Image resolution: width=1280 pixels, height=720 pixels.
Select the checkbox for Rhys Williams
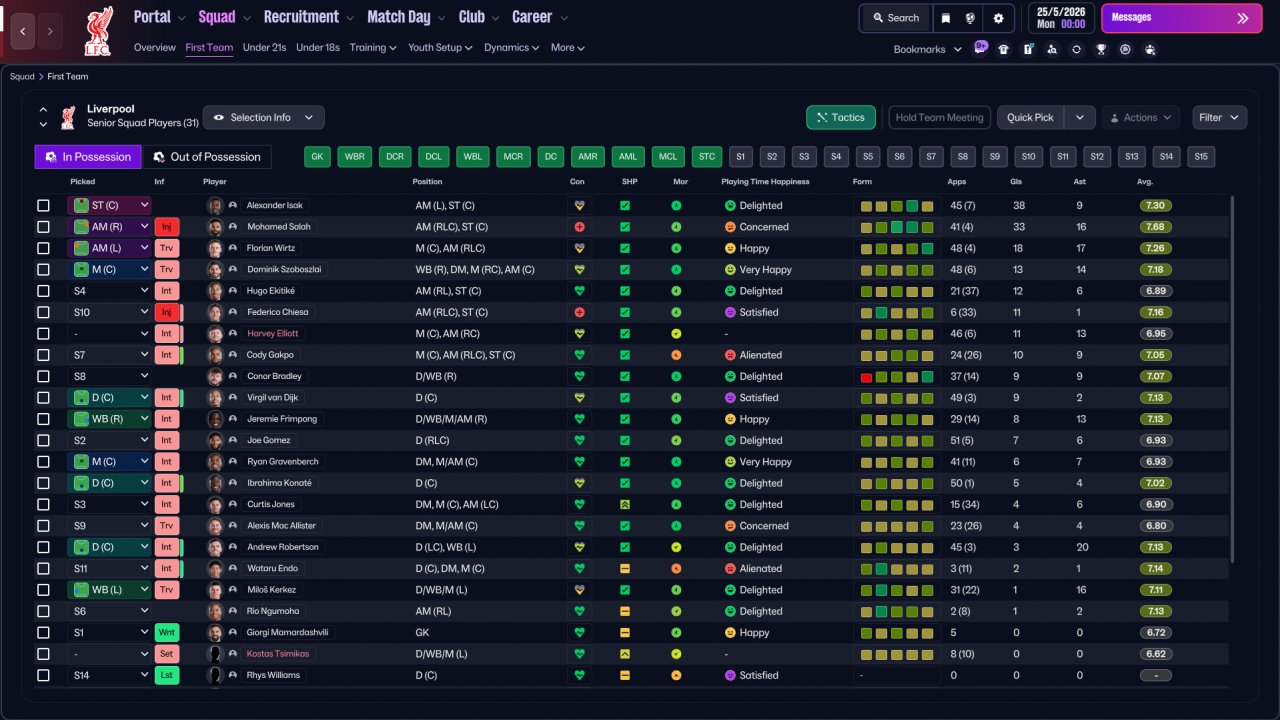[x=43, y=675]
